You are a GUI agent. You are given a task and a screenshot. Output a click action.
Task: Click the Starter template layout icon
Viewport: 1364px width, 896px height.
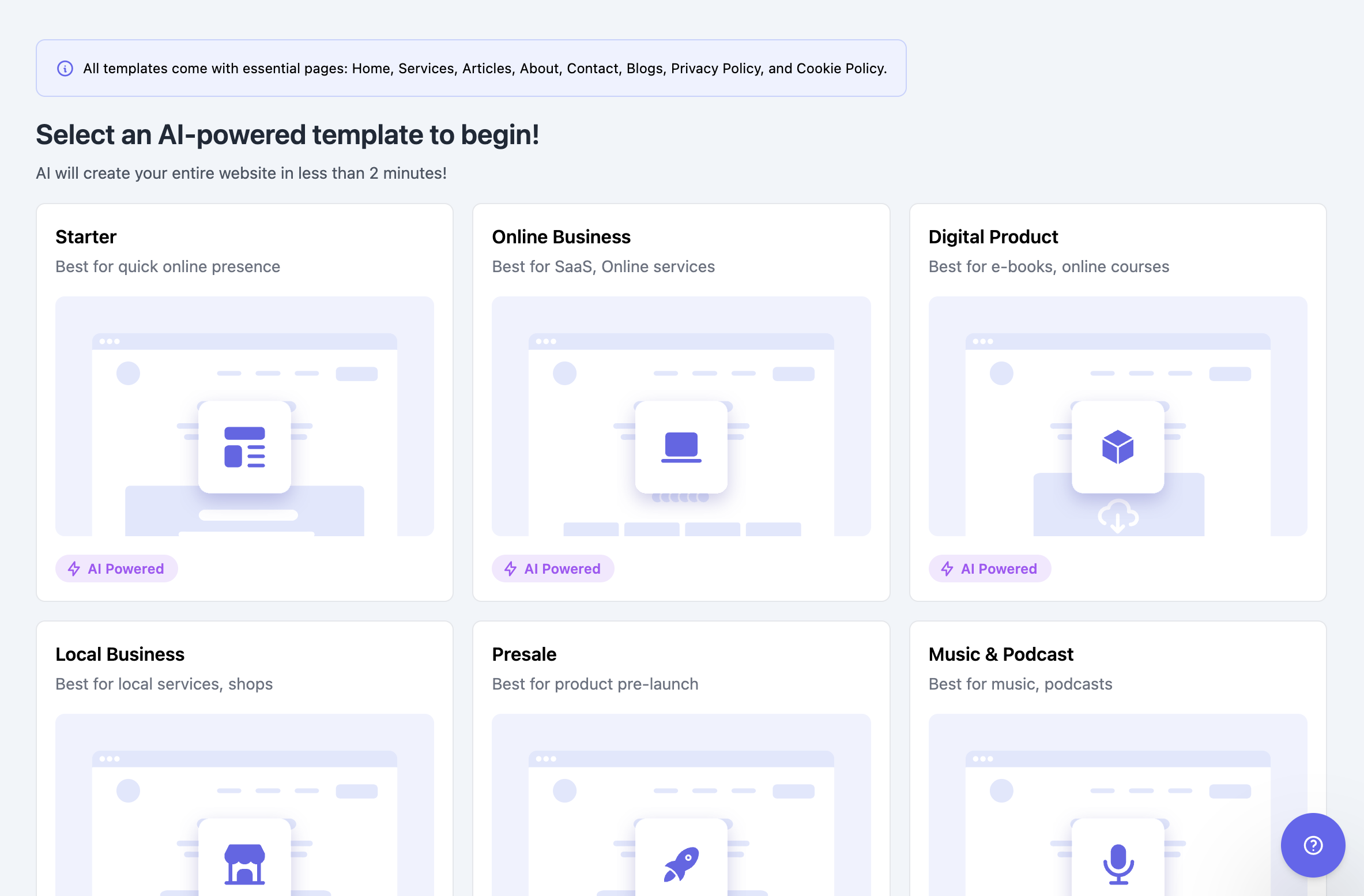point(244,447)
